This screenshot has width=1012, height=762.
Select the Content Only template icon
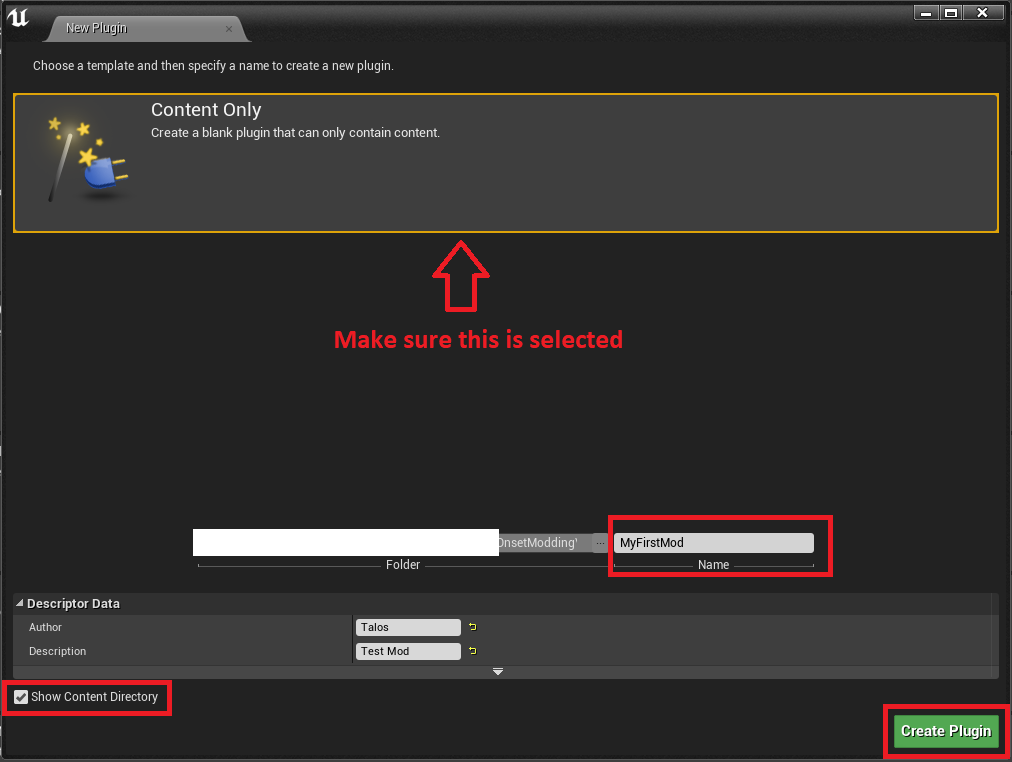[87, 159]
